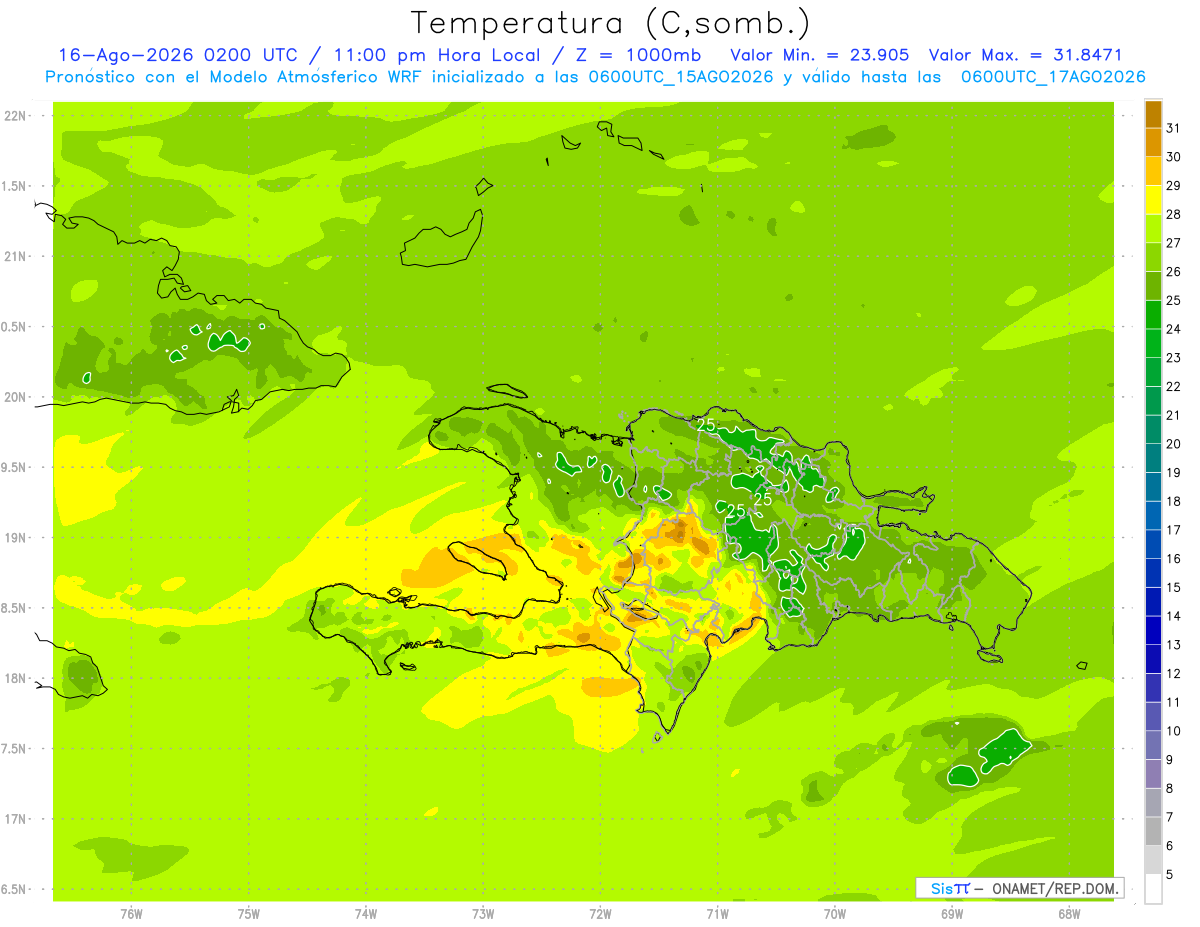Image resolution: width=1200 pixels, height=927 pixels.
Task: Click the gray swatch between 6 and 7
Action: tap(1153, 831)
